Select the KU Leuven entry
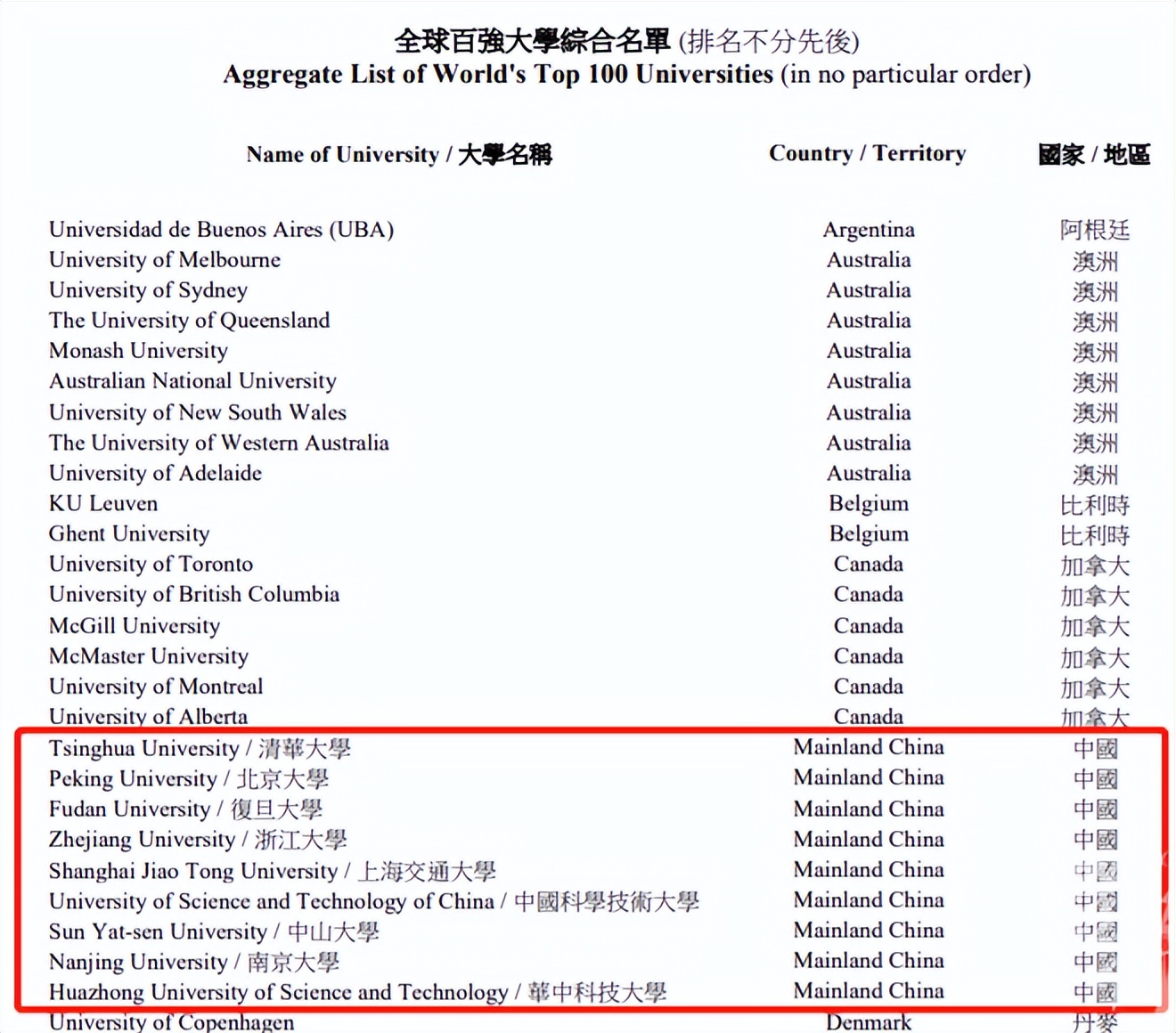Viewport: 1176px width, 1033px height. [x=102, y=503]
